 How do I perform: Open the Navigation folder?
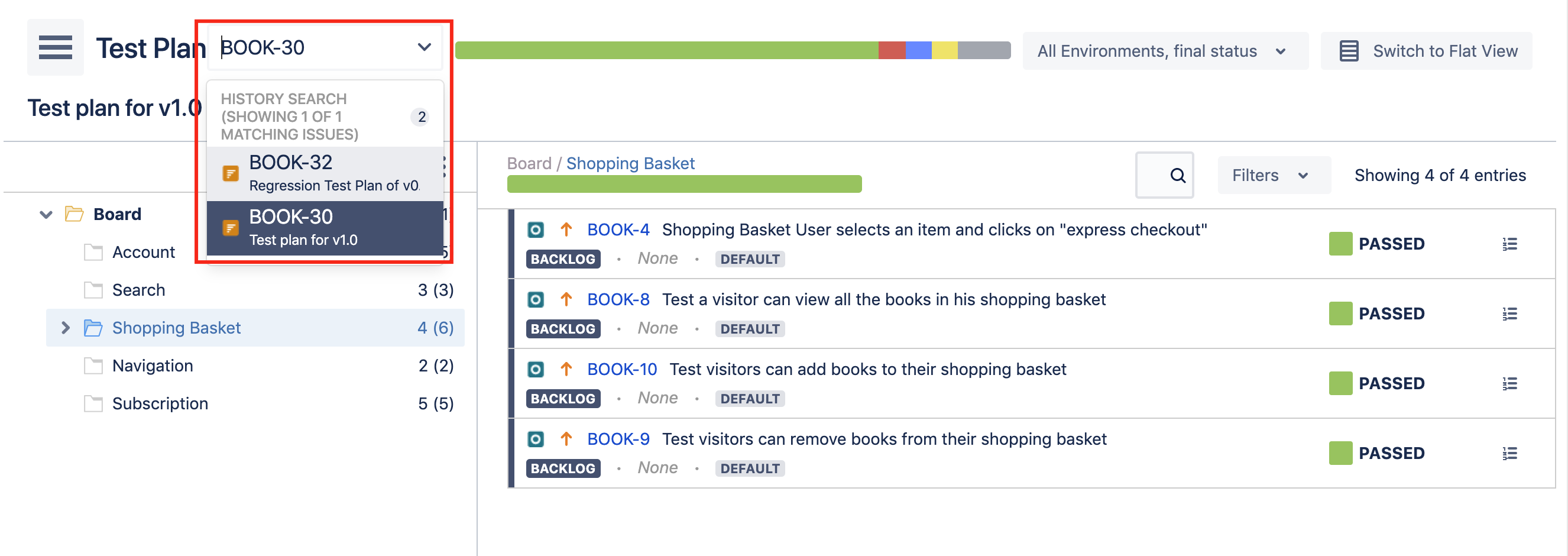pyautogui.click(x=153, y=366)
